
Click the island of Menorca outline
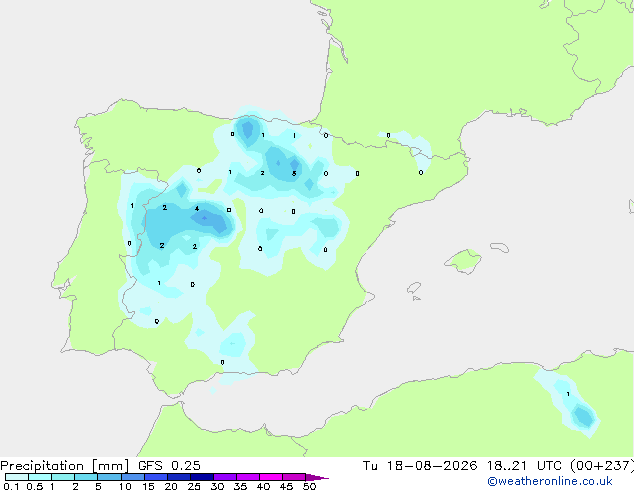point(500,247)
